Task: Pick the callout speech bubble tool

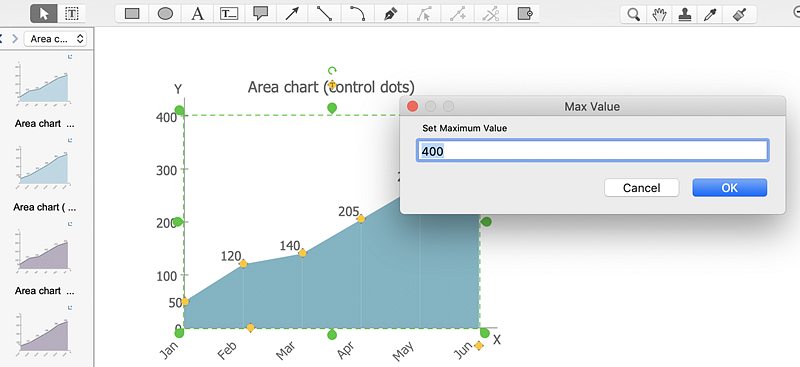Action: [261, 14]
